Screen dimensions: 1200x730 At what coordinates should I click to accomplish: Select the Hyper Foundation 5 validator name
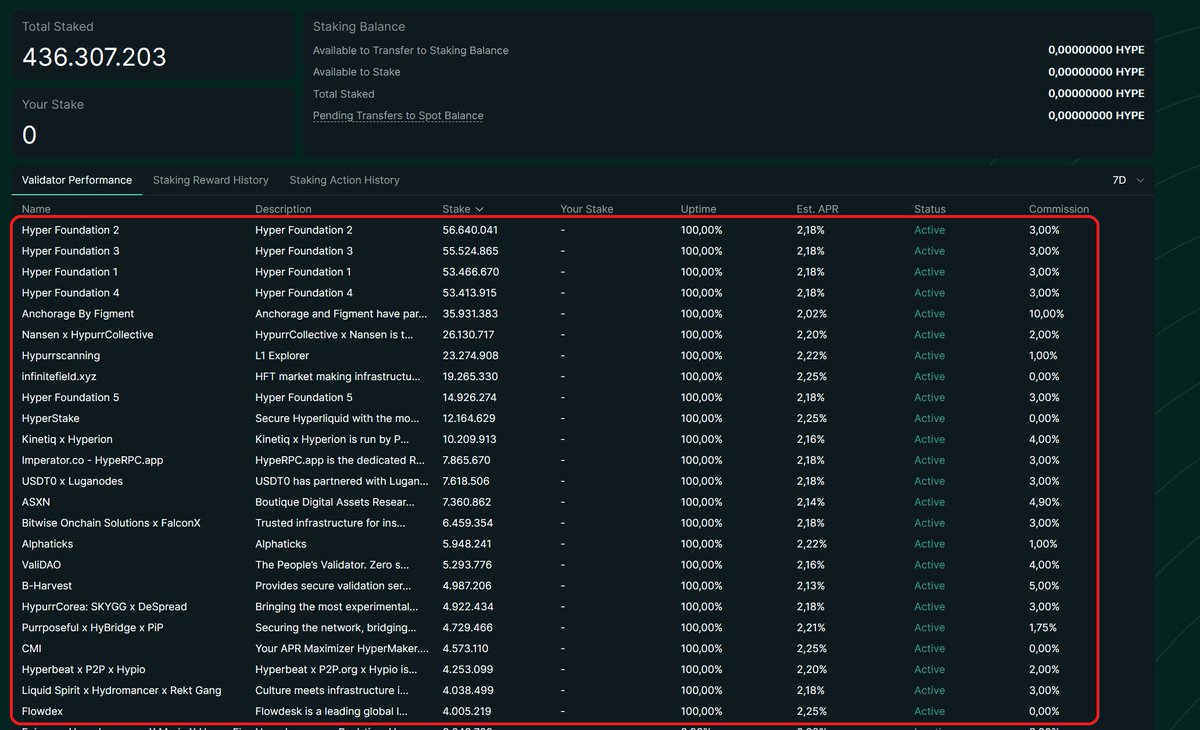pos(71,398)
